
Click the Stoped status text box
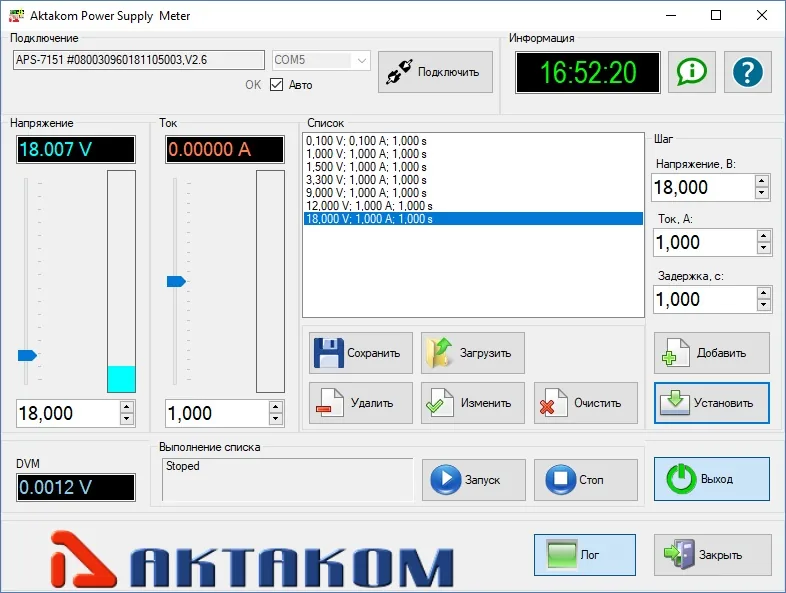click(x=287, y=479)
